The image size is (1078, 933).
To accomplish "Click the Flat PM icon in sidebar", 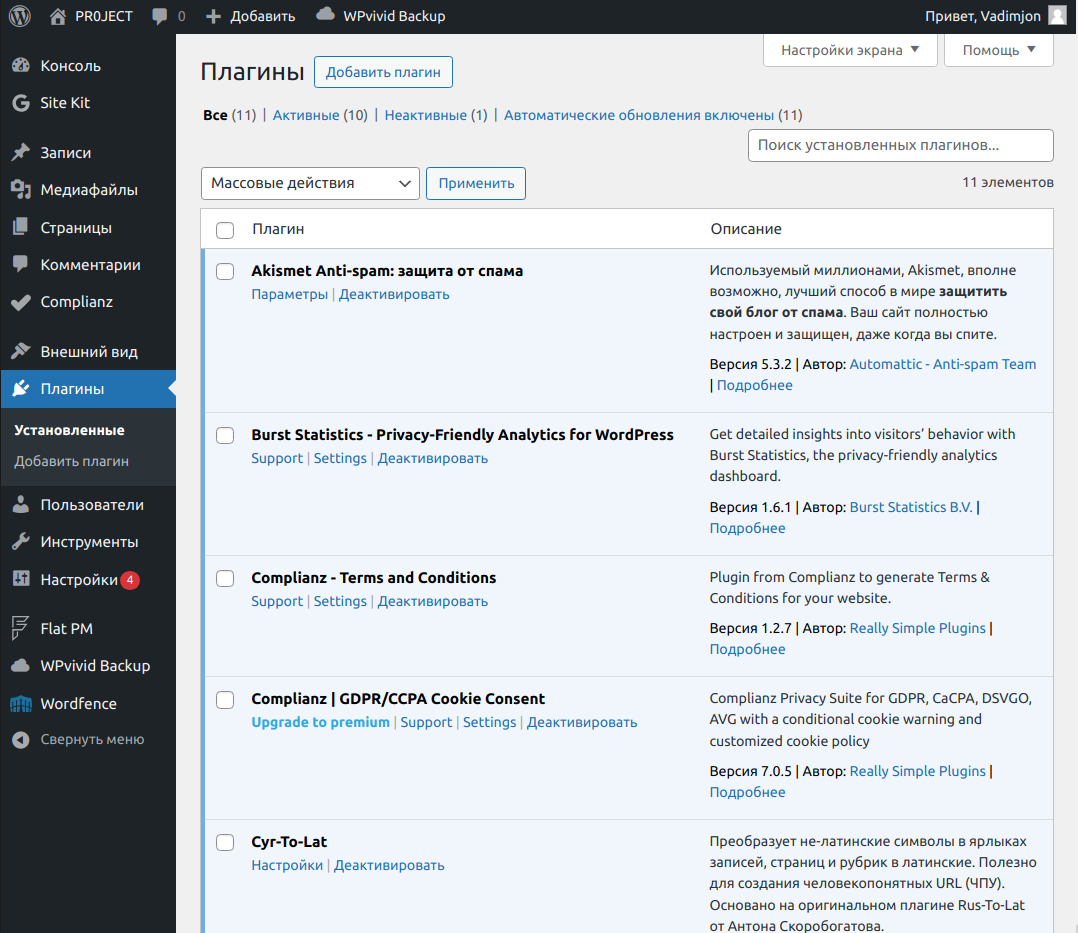I will point(21,628).
